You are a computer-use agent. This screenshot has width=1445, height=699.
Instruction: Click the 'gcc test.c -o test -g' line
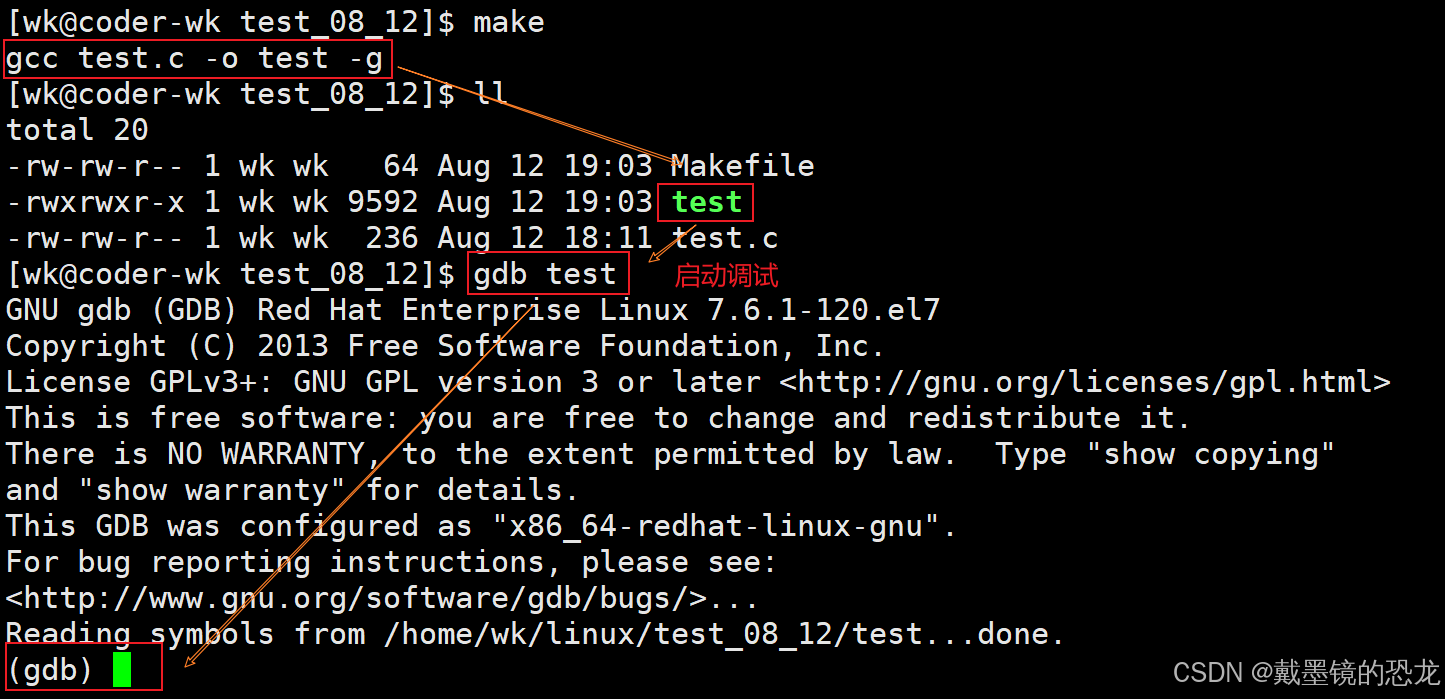coord(195,59)
